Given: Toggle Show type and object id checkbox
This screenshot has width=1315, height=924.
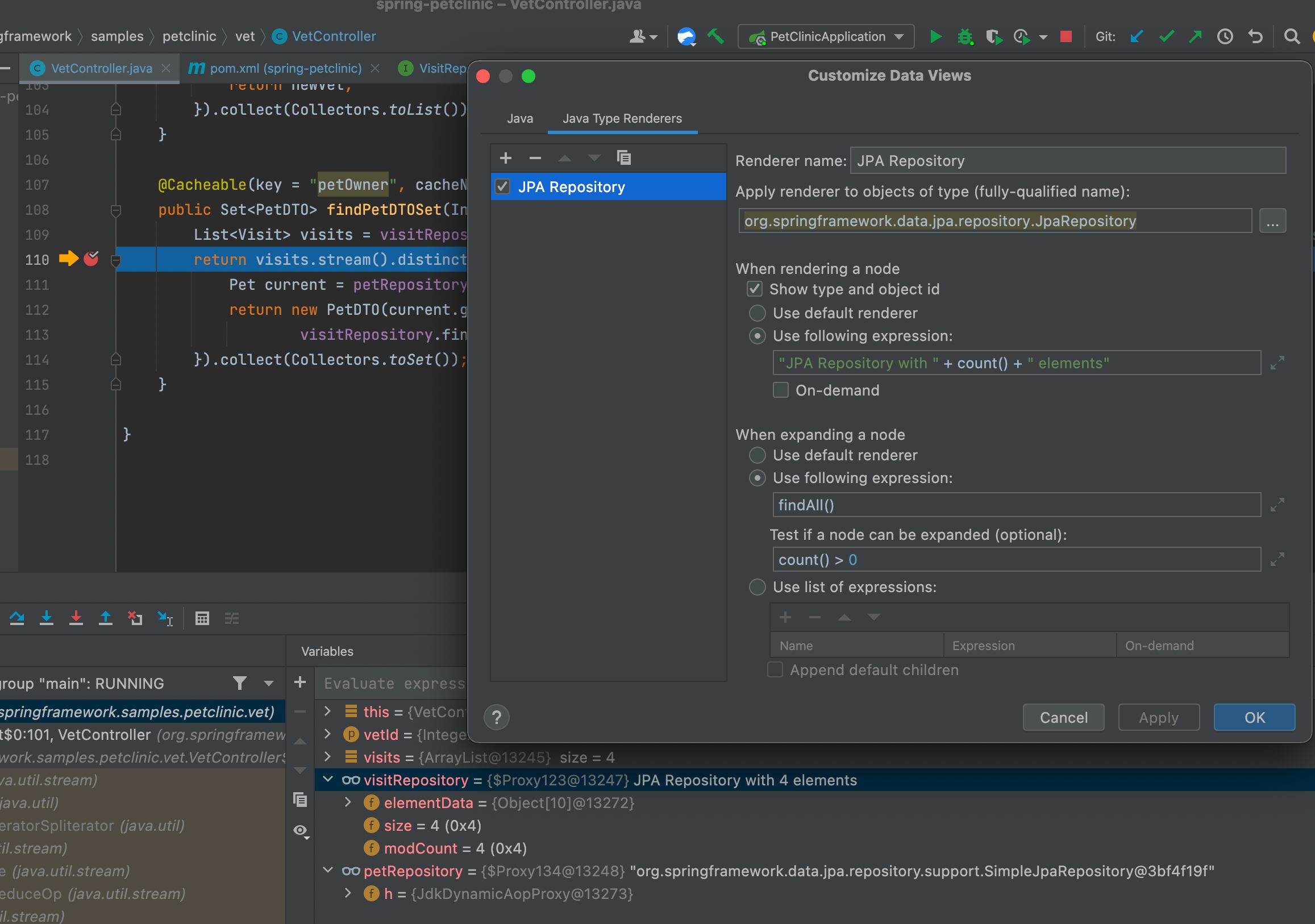Looking at the screenshot, I should (754, 289).
